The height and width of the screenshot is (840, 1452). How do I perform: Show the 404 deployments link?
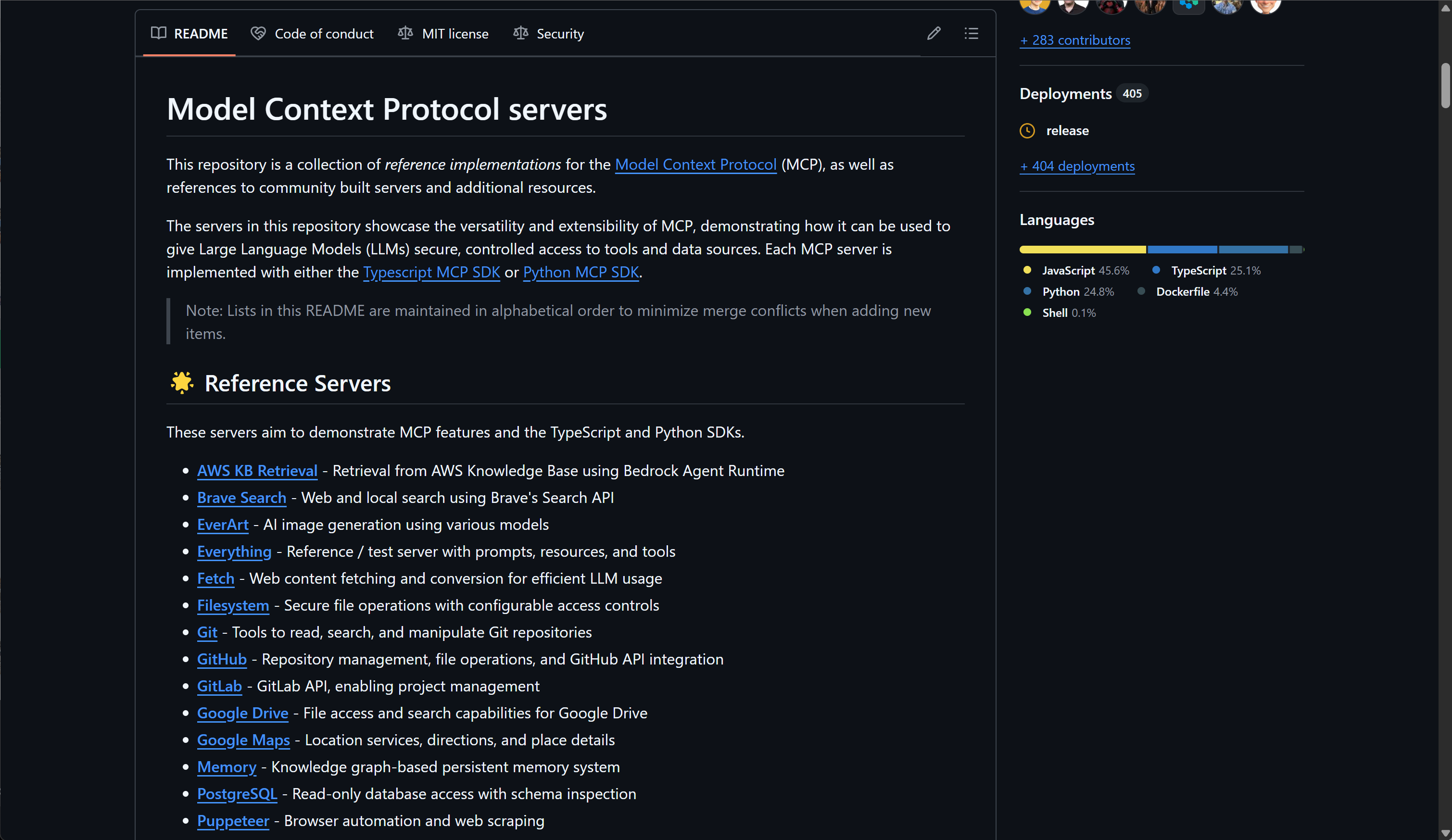(x=1077, y=166)
